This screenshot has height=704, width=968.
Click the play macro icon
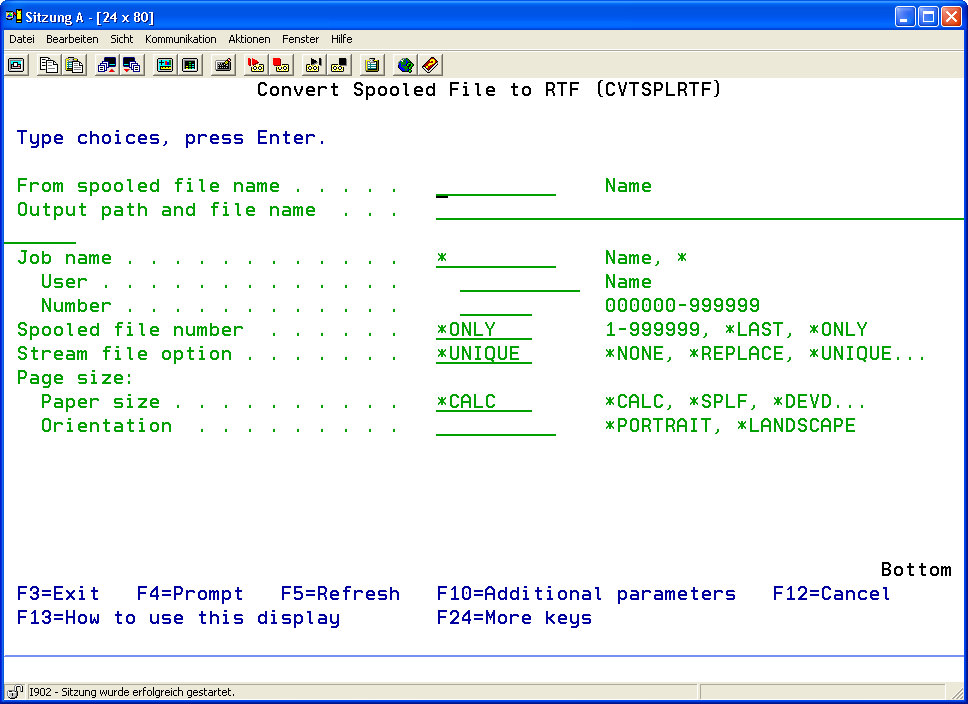(313, 65)
